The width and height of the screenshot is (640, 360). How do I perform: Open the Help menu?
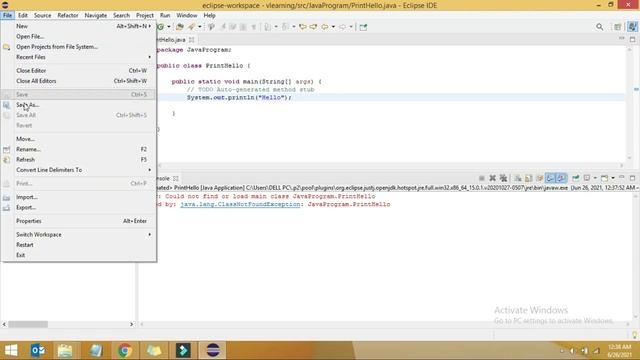pos(209,16)
